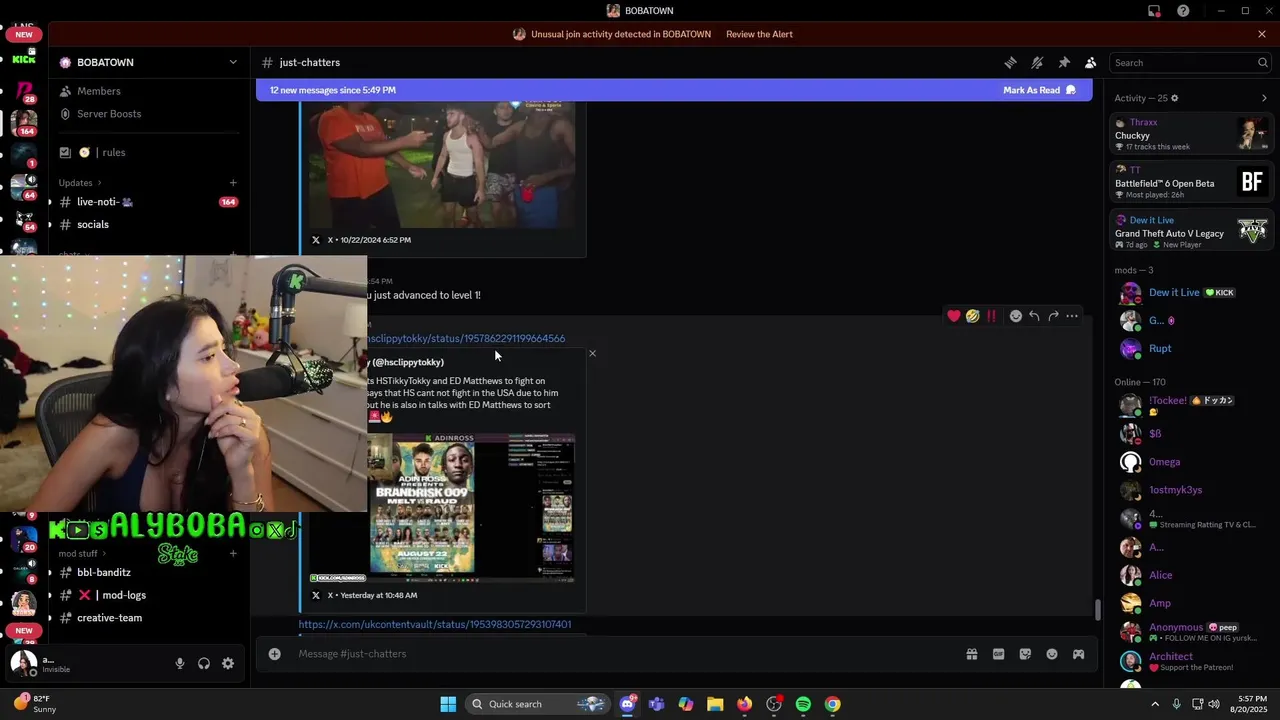The image size is (1280, 720).
Task: Close the embed preview X button
Action: click(x=592, y=353)
